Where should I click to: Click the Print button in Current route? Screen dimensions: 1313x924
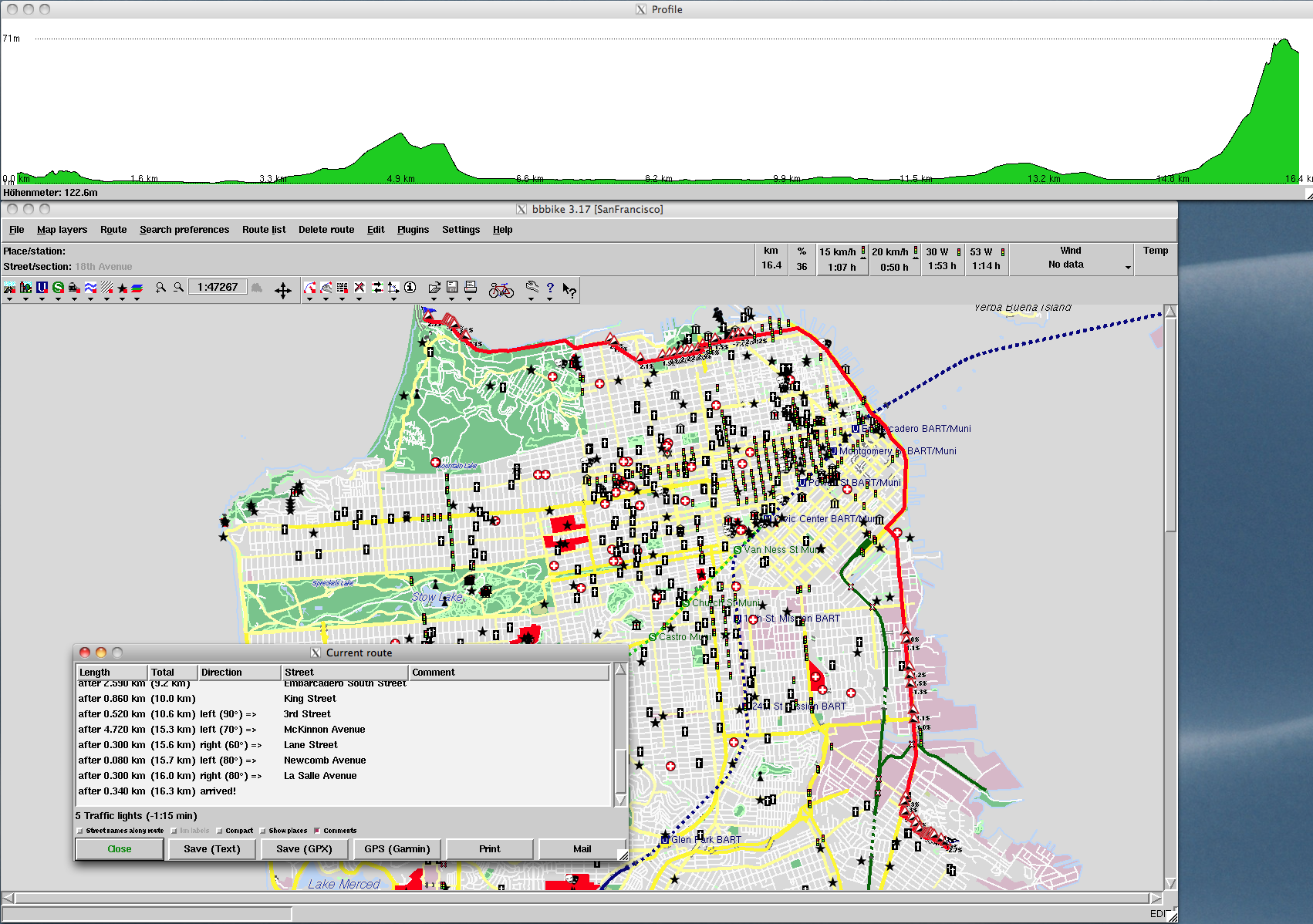pos(490,849)
